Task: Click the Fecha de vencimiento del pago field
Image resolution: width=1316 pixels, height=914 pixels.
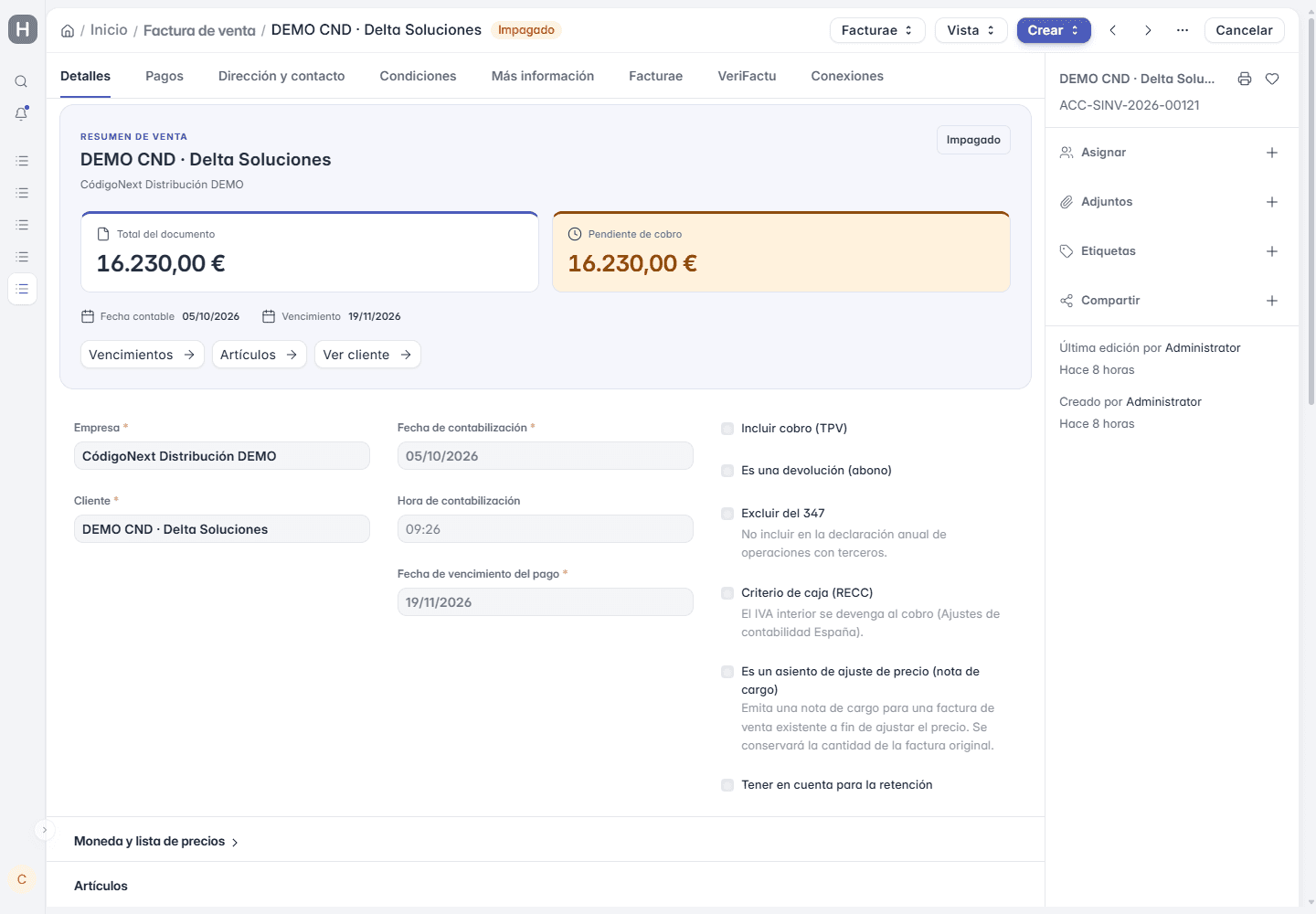Action: point(546,602)
